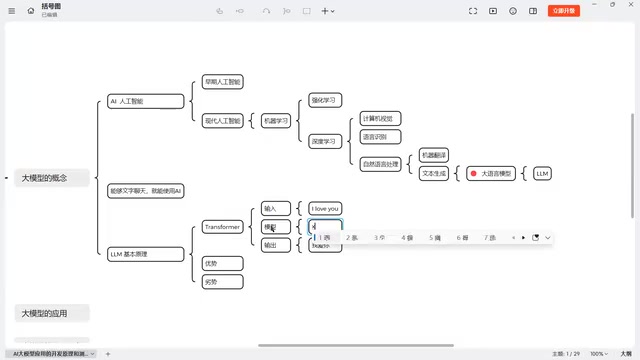
Task: Select the 大模型的概念 main topic
Action: click(x=52, y=178)
